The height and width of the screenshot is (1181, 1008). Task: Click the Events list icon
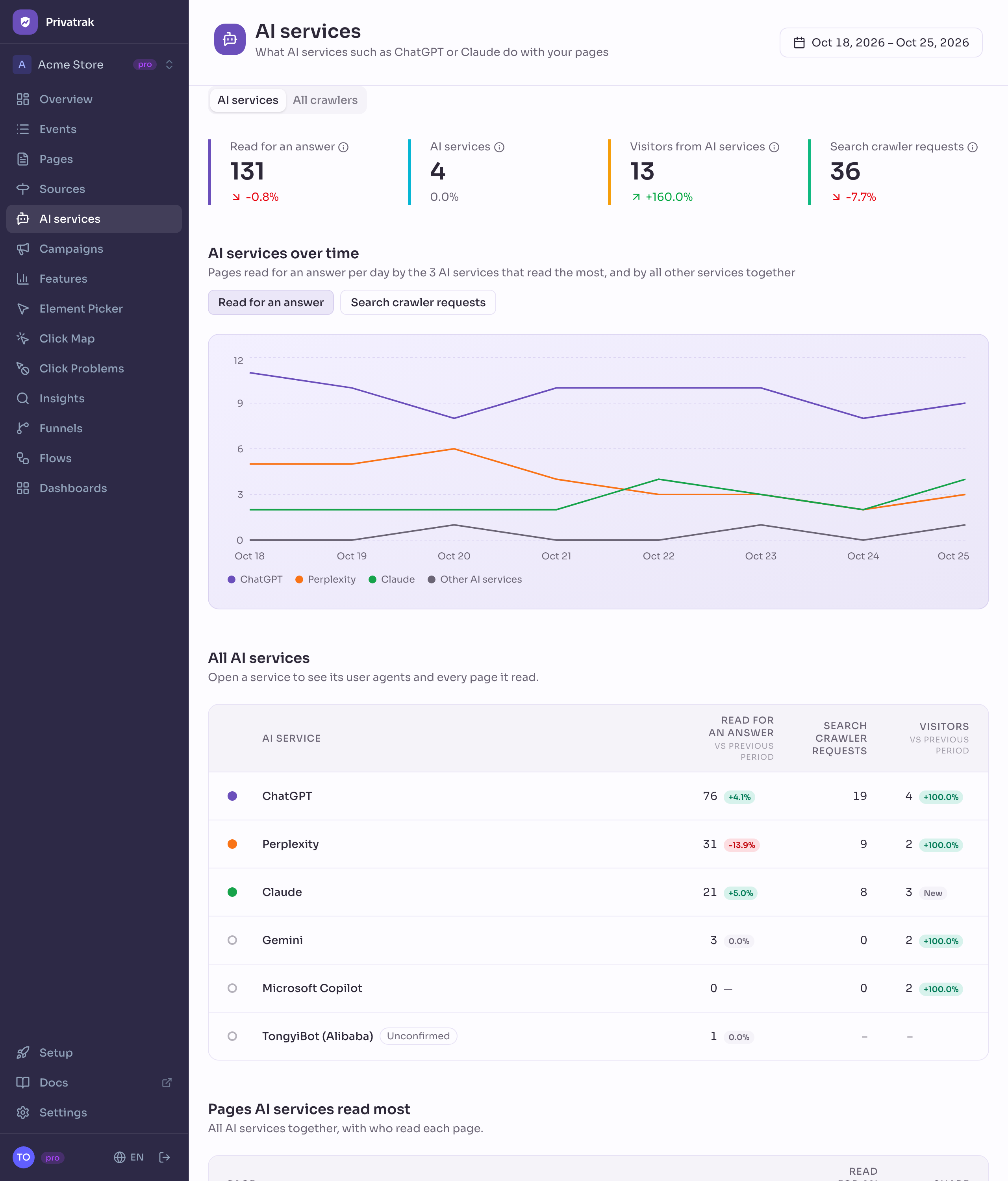click(23, 130)
